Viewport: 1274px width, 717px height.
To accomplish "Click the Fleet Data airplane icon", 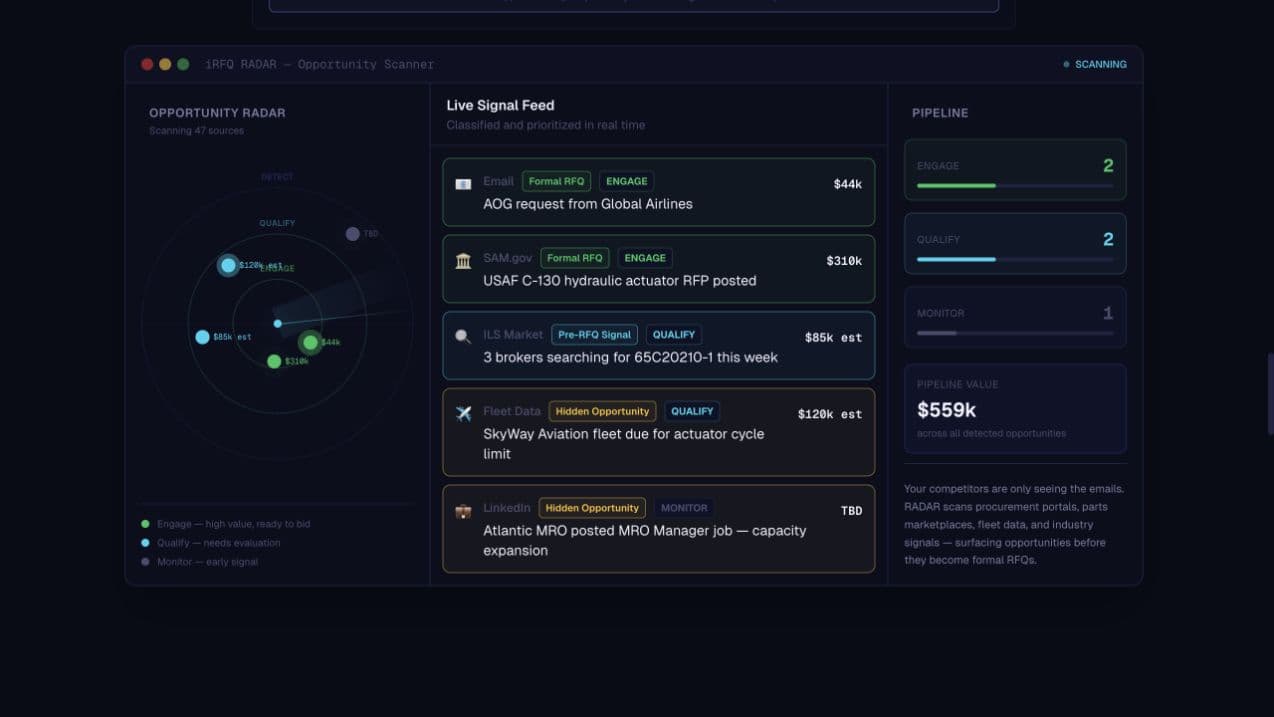I will point(463,414).
